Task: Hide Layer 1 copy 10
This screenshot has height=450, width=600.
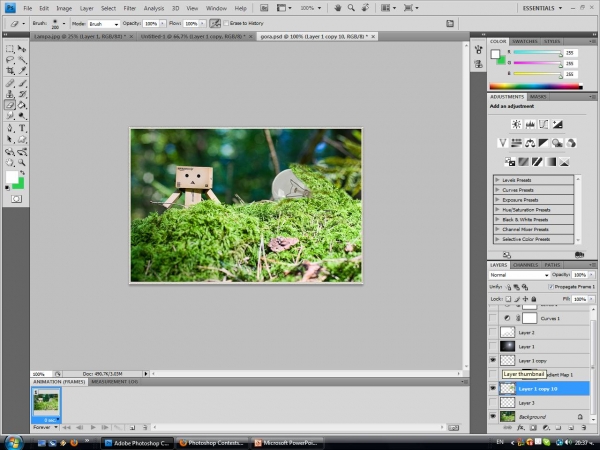Action: (493, 388)
